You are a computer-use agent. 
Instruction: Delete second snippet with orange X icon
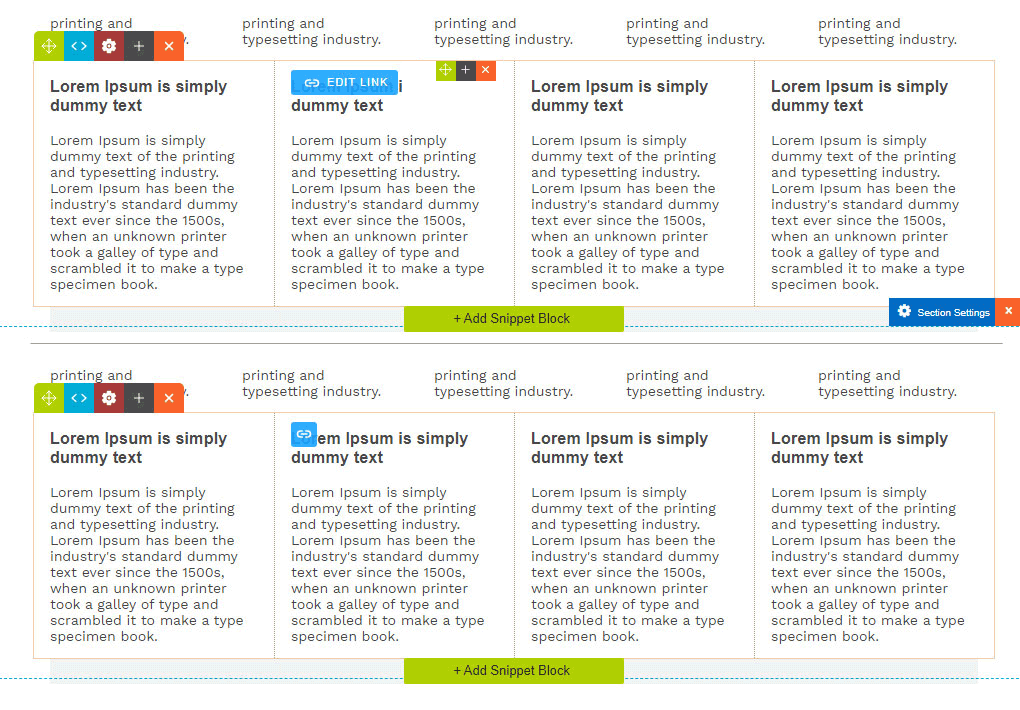click(x=169, y=398)
